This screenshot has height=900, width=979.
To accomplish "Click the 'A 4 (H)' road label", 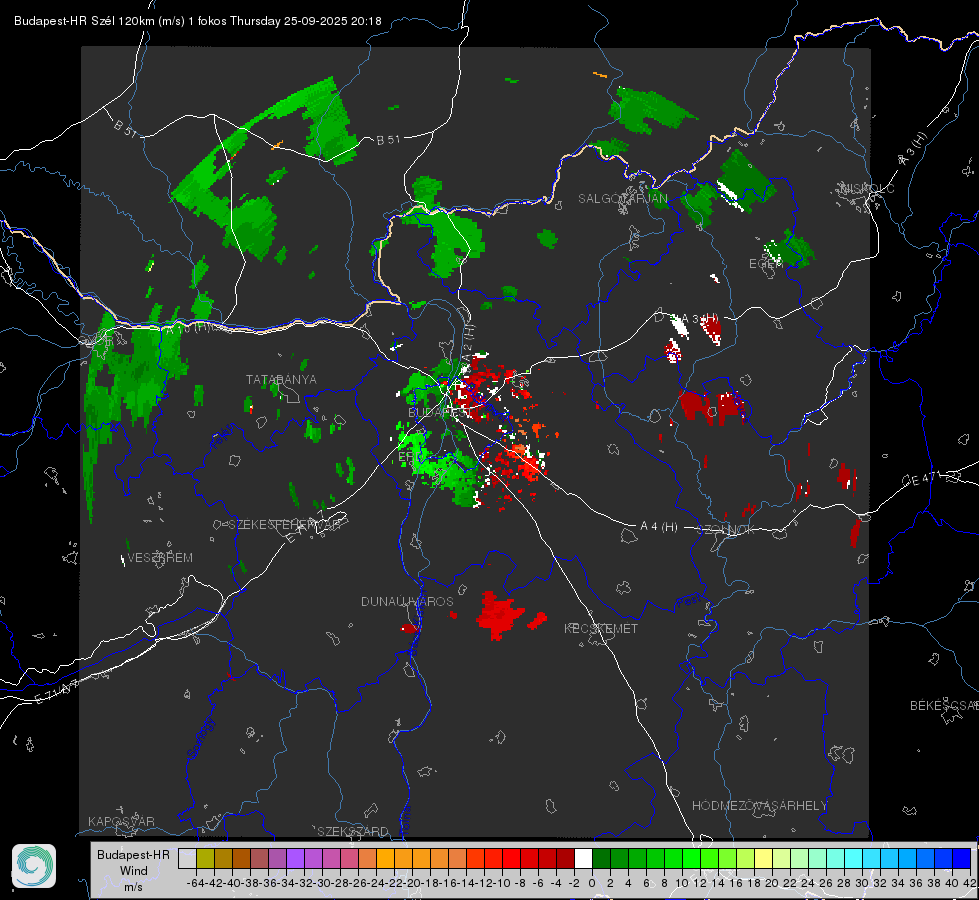I will (659, 527).
